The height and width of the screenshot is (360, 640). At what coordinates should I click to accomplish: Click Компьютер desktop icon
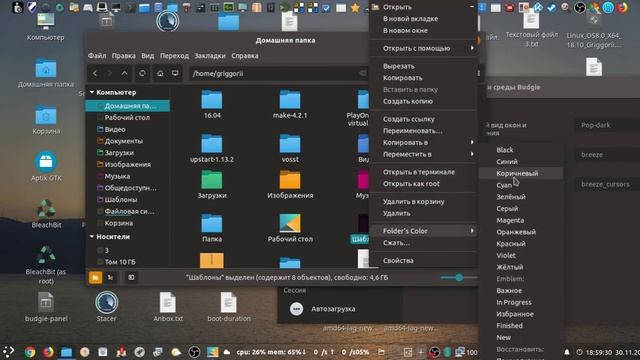(46, 27)
